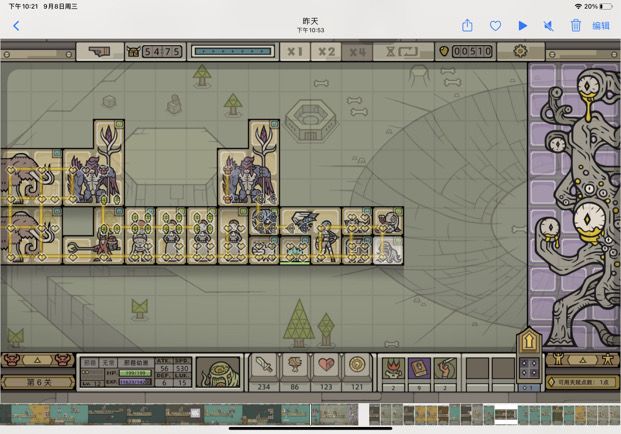The image size is (621, 434).
Task: Go back using the blue back arrow
Action: [16, 26]
